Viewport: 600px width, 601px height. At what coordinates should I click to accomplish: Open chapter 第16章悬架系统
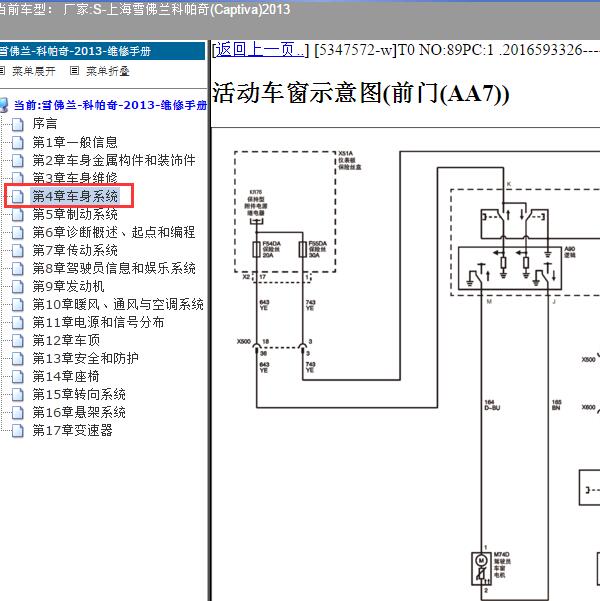(79, 412)
